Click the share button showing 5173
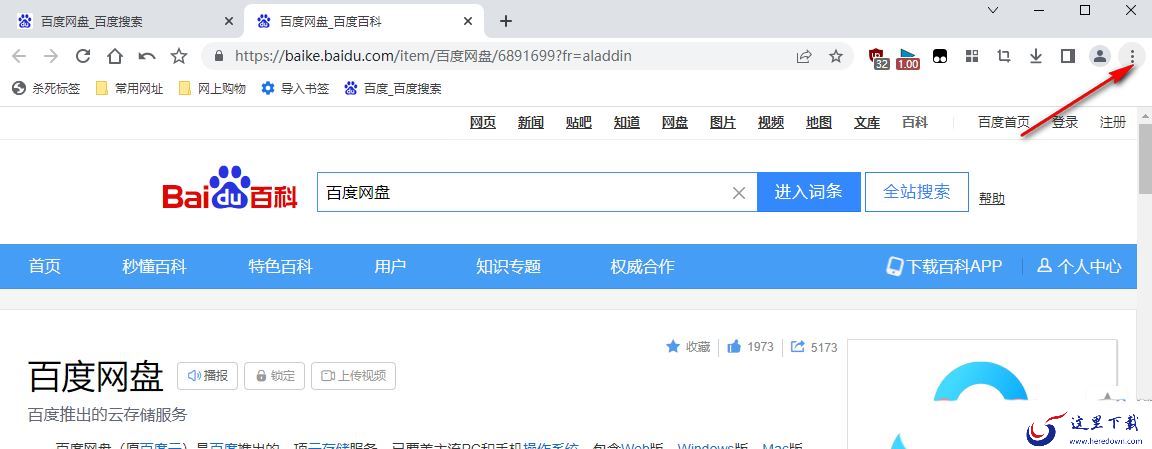Image resolution: width=1152 pixels, height=449 pixels. coord(814,347)
